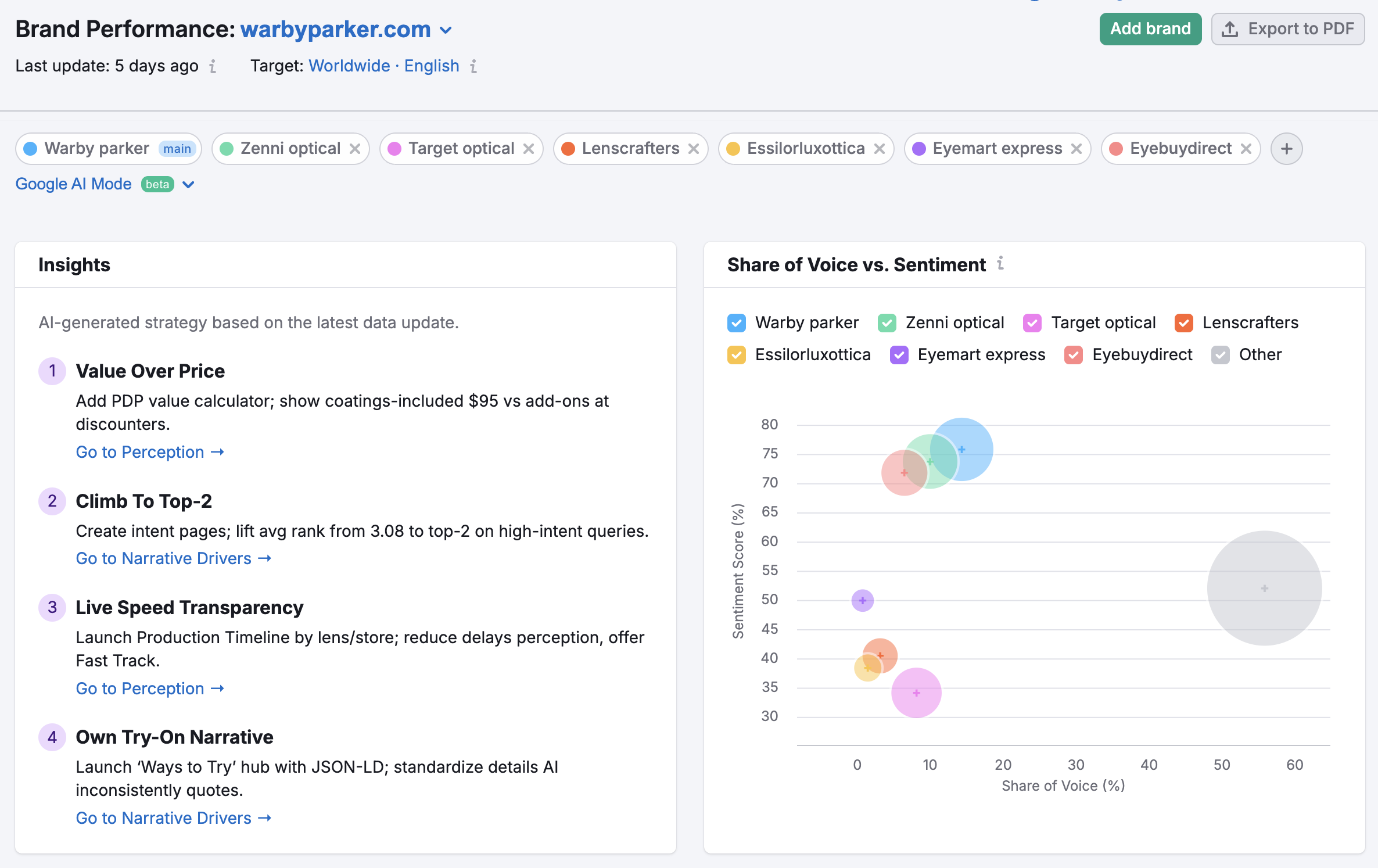The width and height of the screenshot is (1378, 868).
Task: Click the export arrow icon in Export to PDF
Action: coord(1231,28)
